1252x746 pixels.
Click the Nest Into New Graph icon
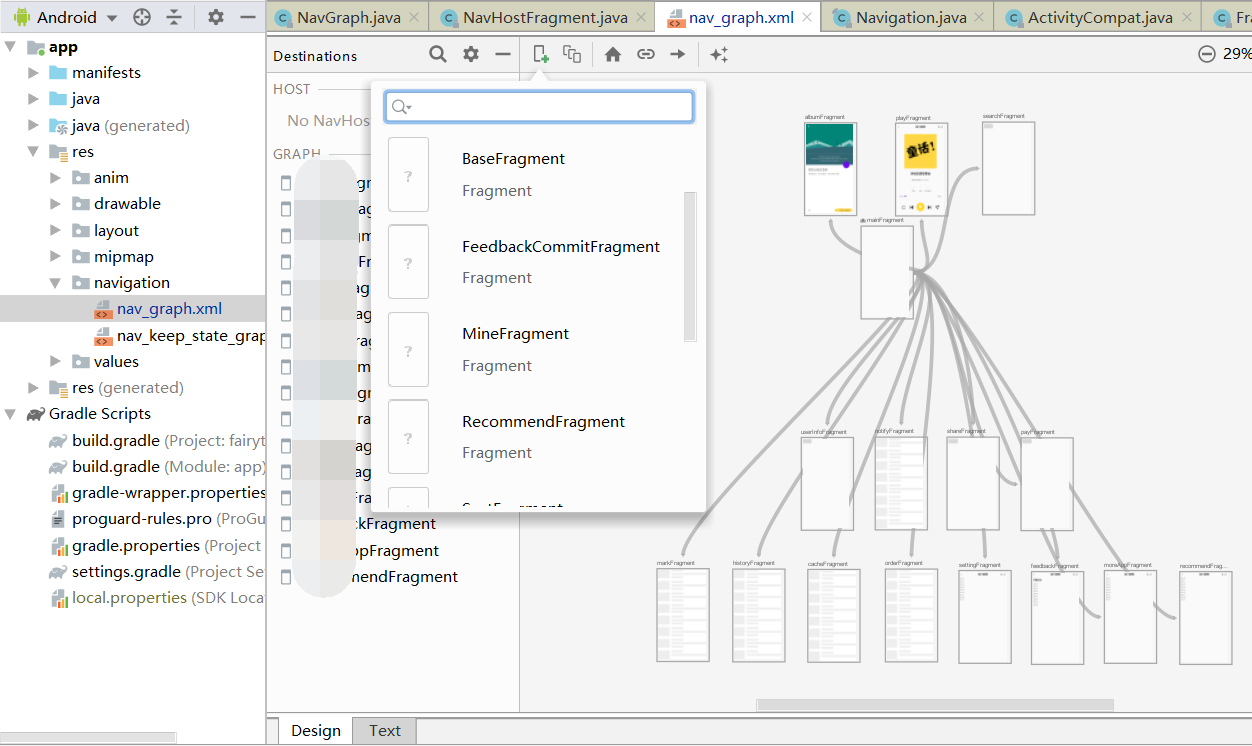tap(572, 55)
